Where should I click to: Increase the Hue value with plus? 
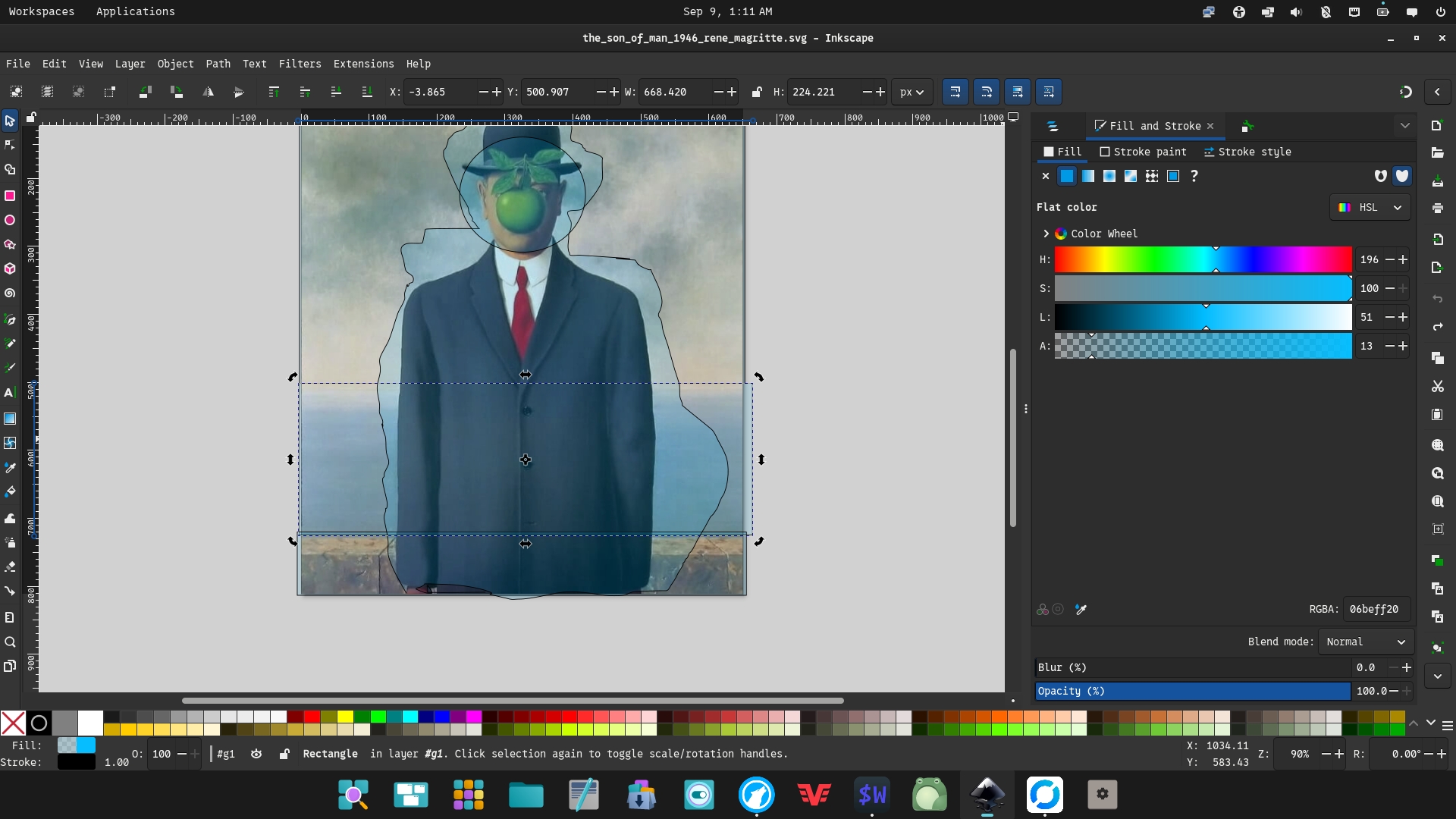click(x=1403, y=259)
